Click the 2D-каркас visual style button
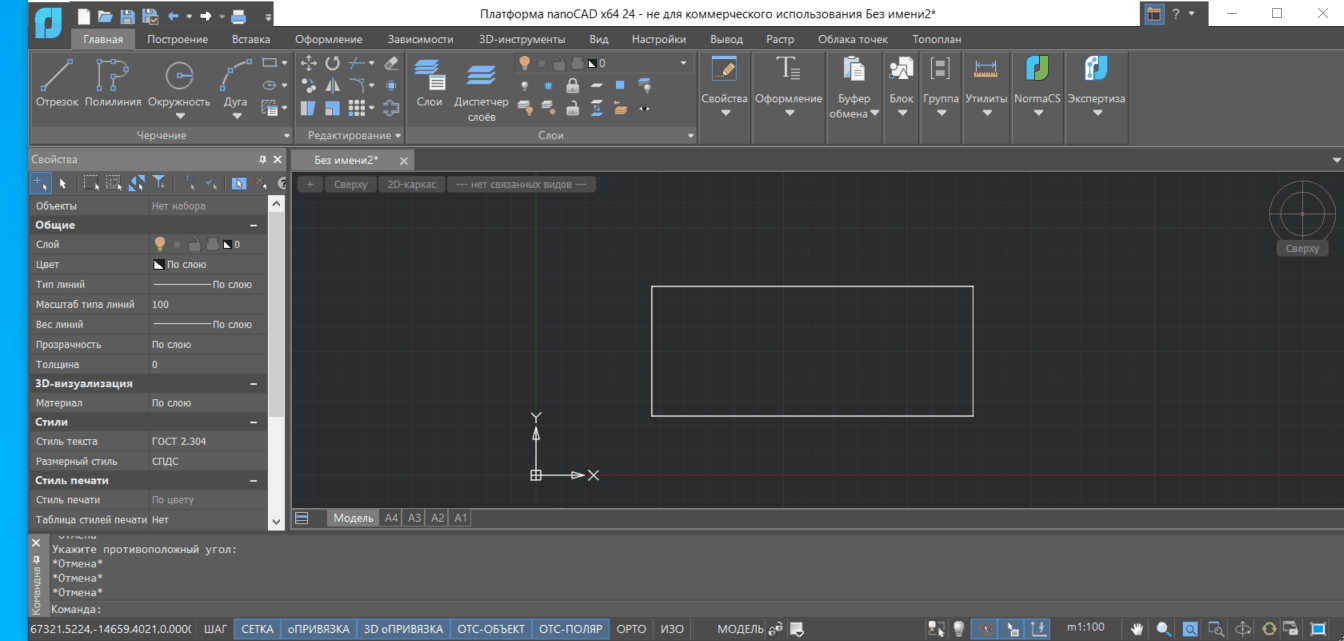The height and width of the screenshot is (641, 1344). point(412,184)
